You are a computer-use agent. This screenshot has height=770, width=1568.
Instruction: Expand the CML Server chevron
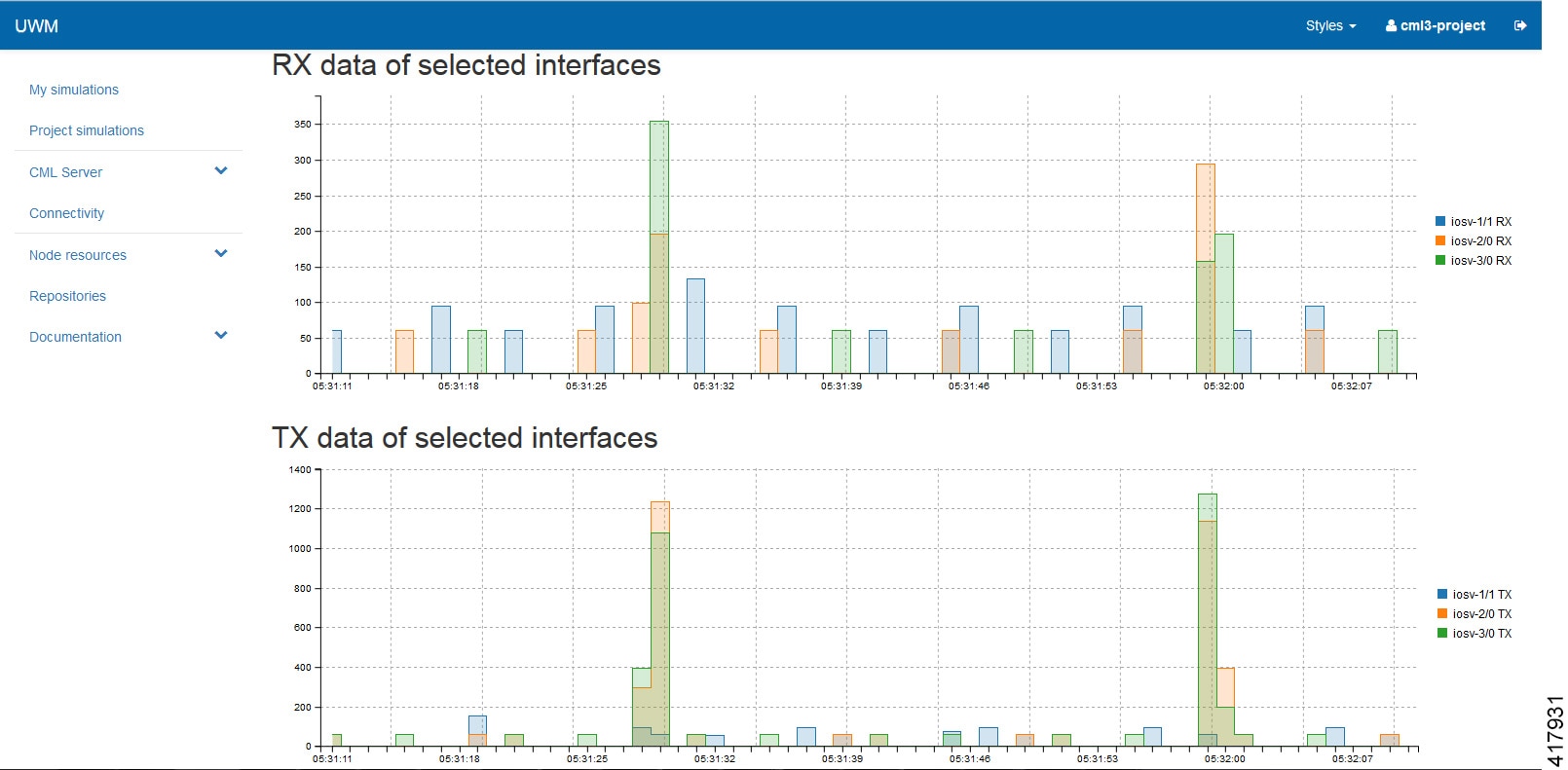pyautogui.click(x=221, y=170)
